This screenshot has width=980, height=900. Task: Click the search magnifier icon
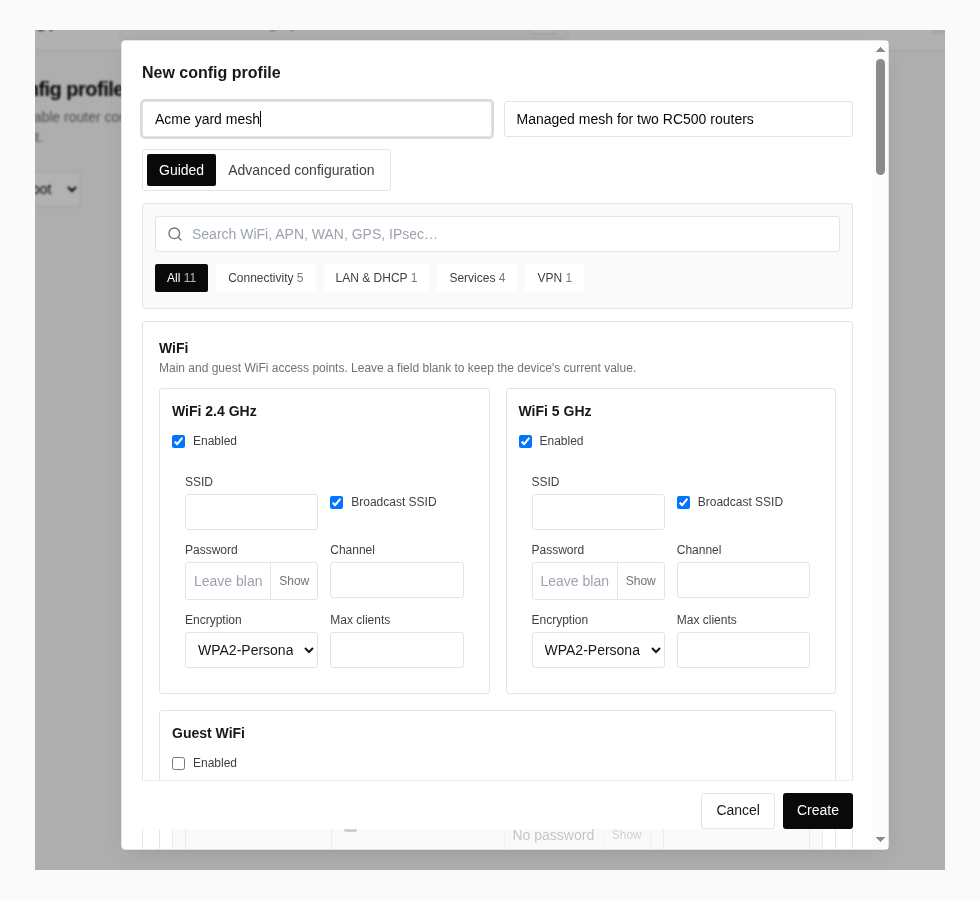pos(175,234)
